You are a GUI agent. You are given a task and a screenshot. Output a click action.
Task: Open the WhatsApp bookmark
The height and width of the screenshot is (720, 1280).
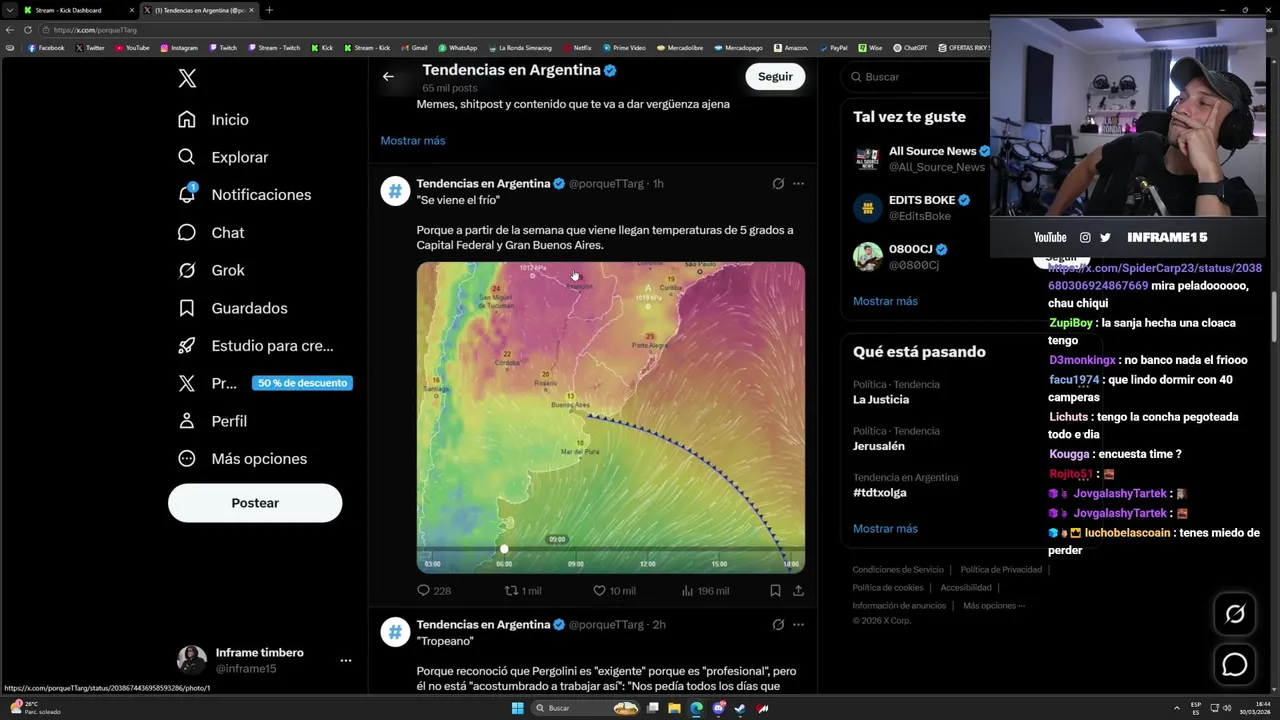coord(458,48)
